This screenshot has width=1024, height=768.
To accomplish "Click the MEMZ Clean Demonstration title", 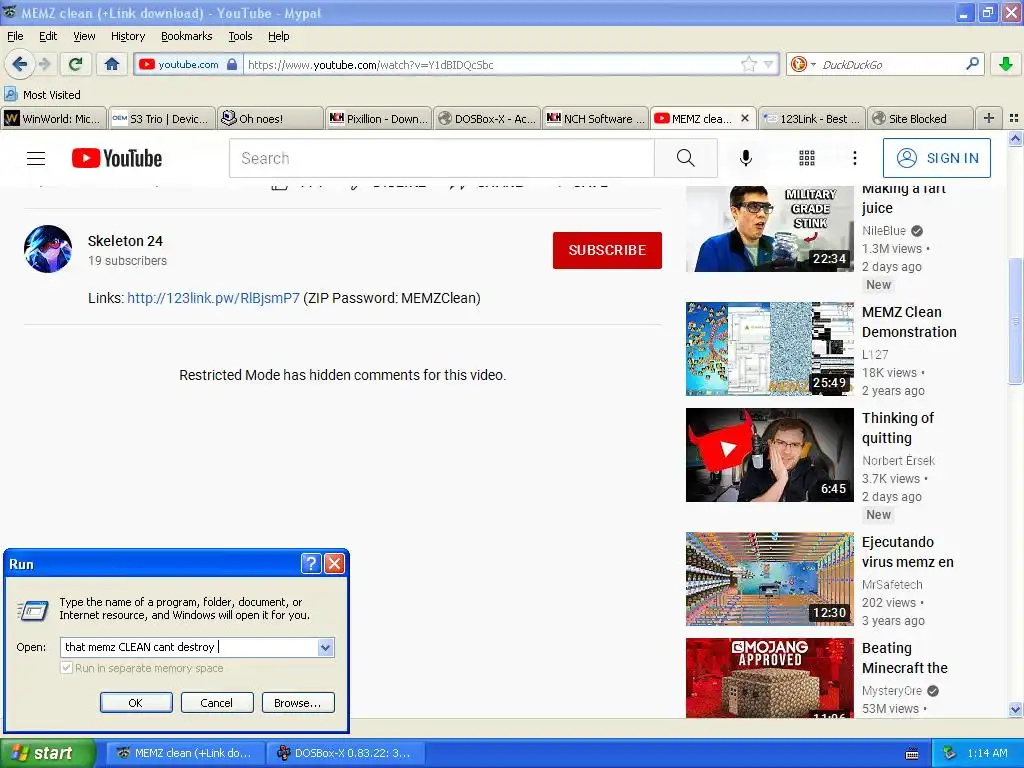I will (909, 322).
